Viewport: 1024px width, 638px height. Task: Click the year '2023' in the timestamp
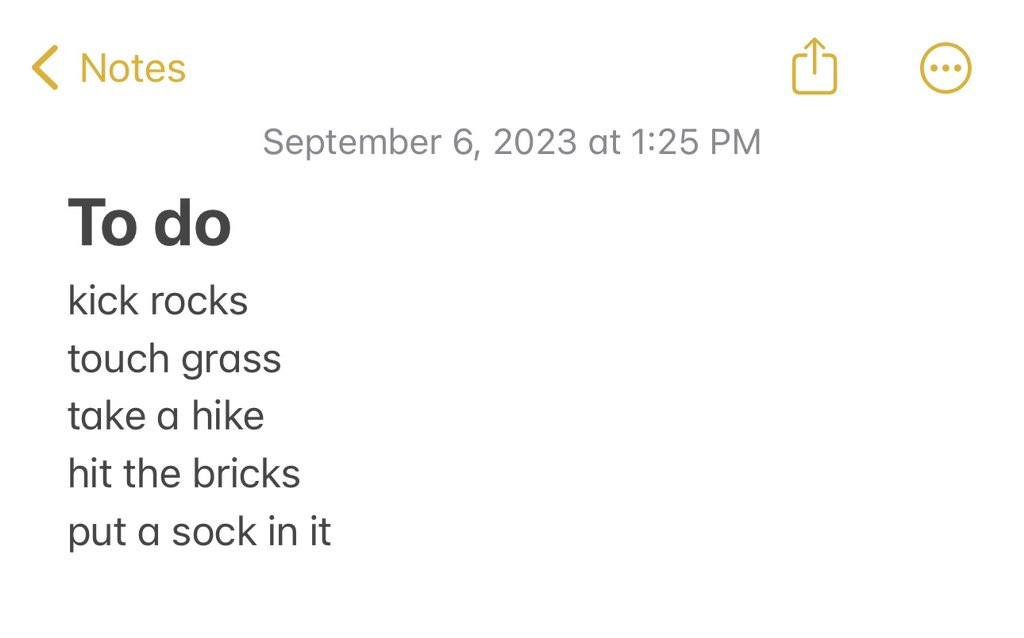(535, 142)
